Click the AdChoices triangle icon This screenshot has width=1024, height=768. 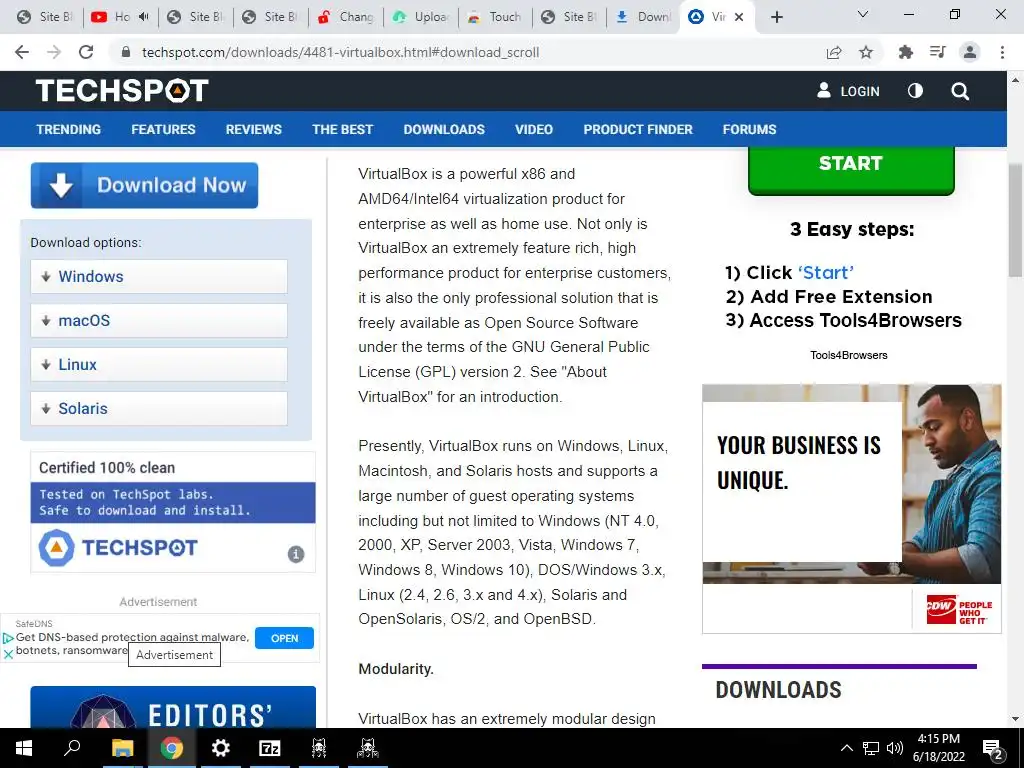click(8, 638)
